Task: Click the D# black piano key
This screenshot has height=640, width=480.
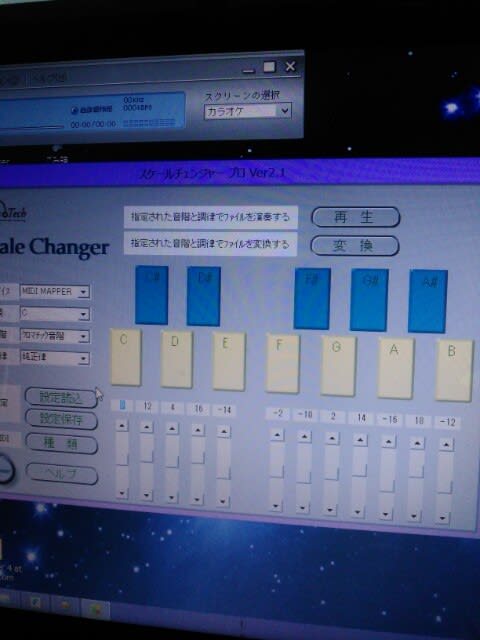Action: (204, 296)
